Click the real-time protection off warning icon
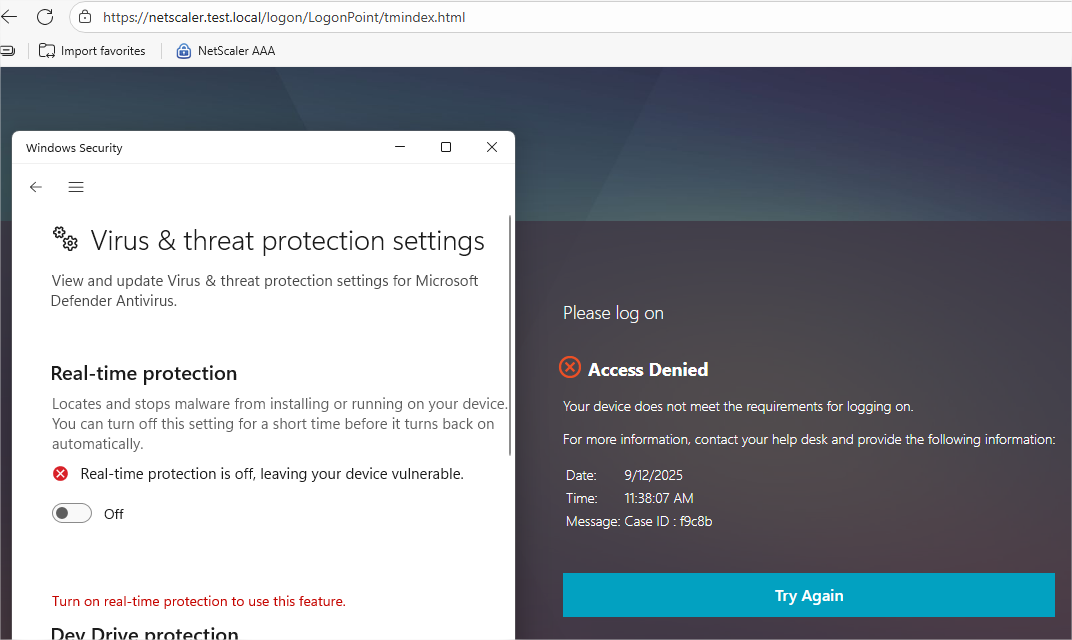The height and width of the screenshot is (640, 1072). point(61,473)
